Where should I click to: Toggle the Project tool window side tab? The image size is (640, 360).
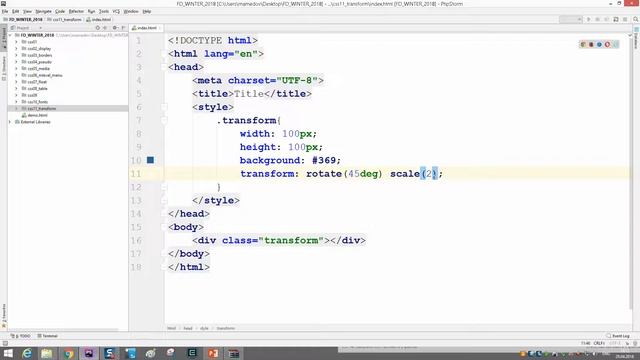4,38
